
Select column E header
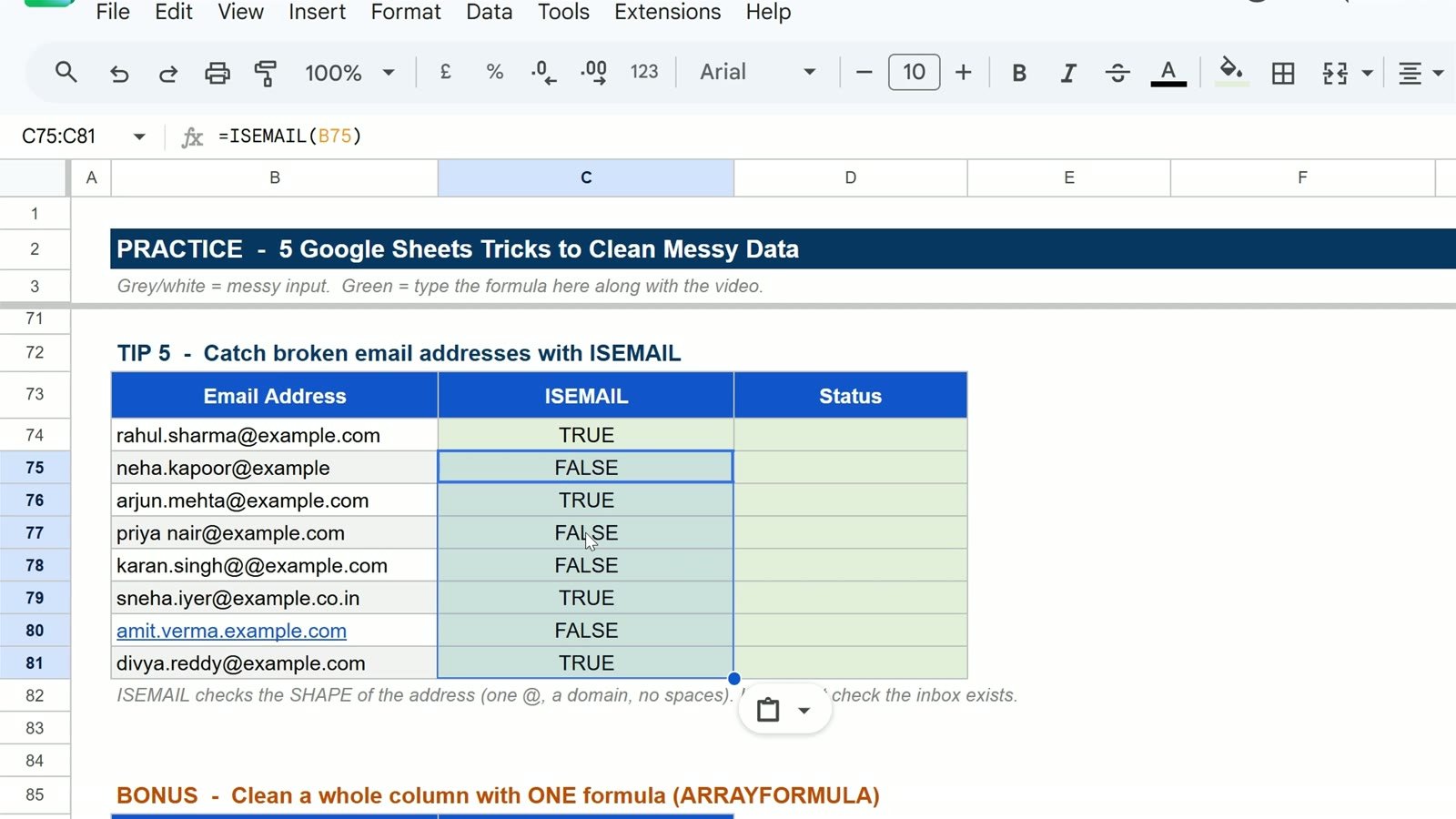coord(1069,177)
